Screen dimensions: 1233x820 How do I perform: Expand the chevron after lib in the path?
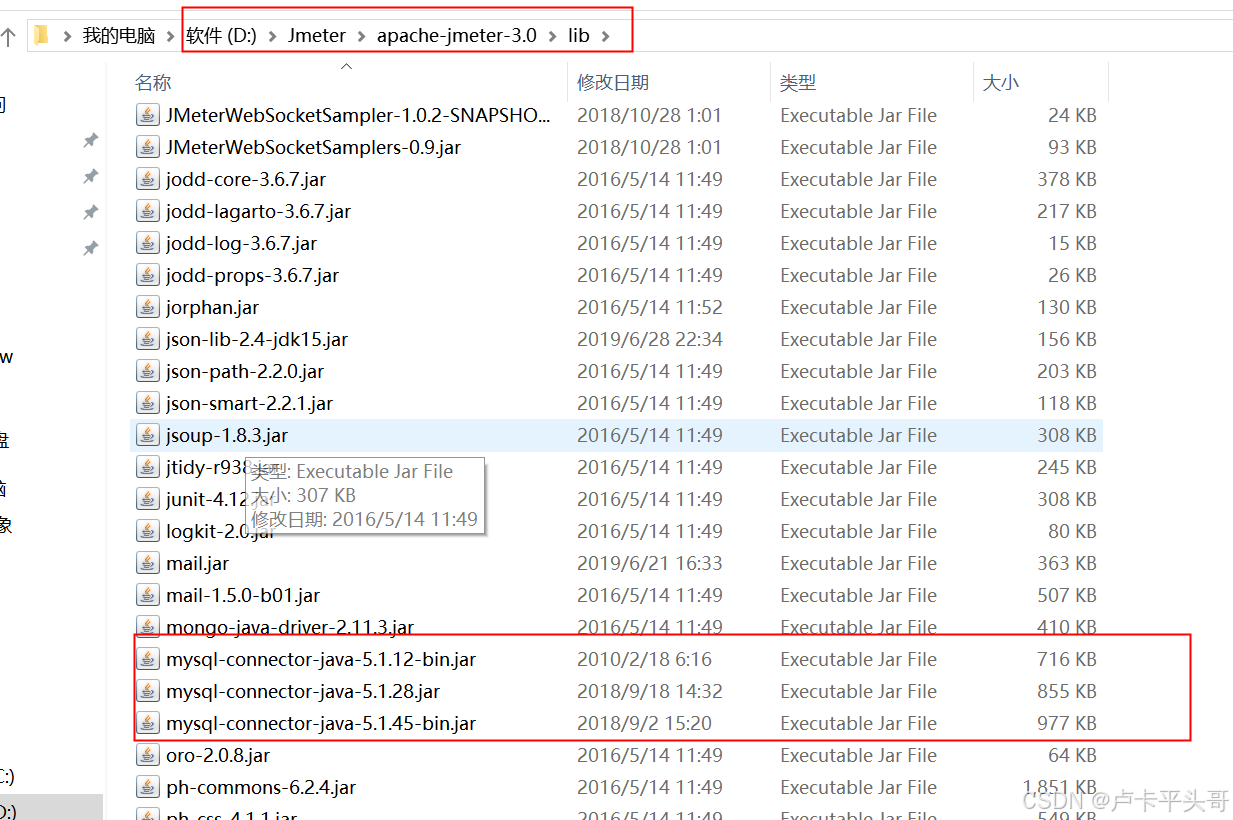[x=605, y=36]
